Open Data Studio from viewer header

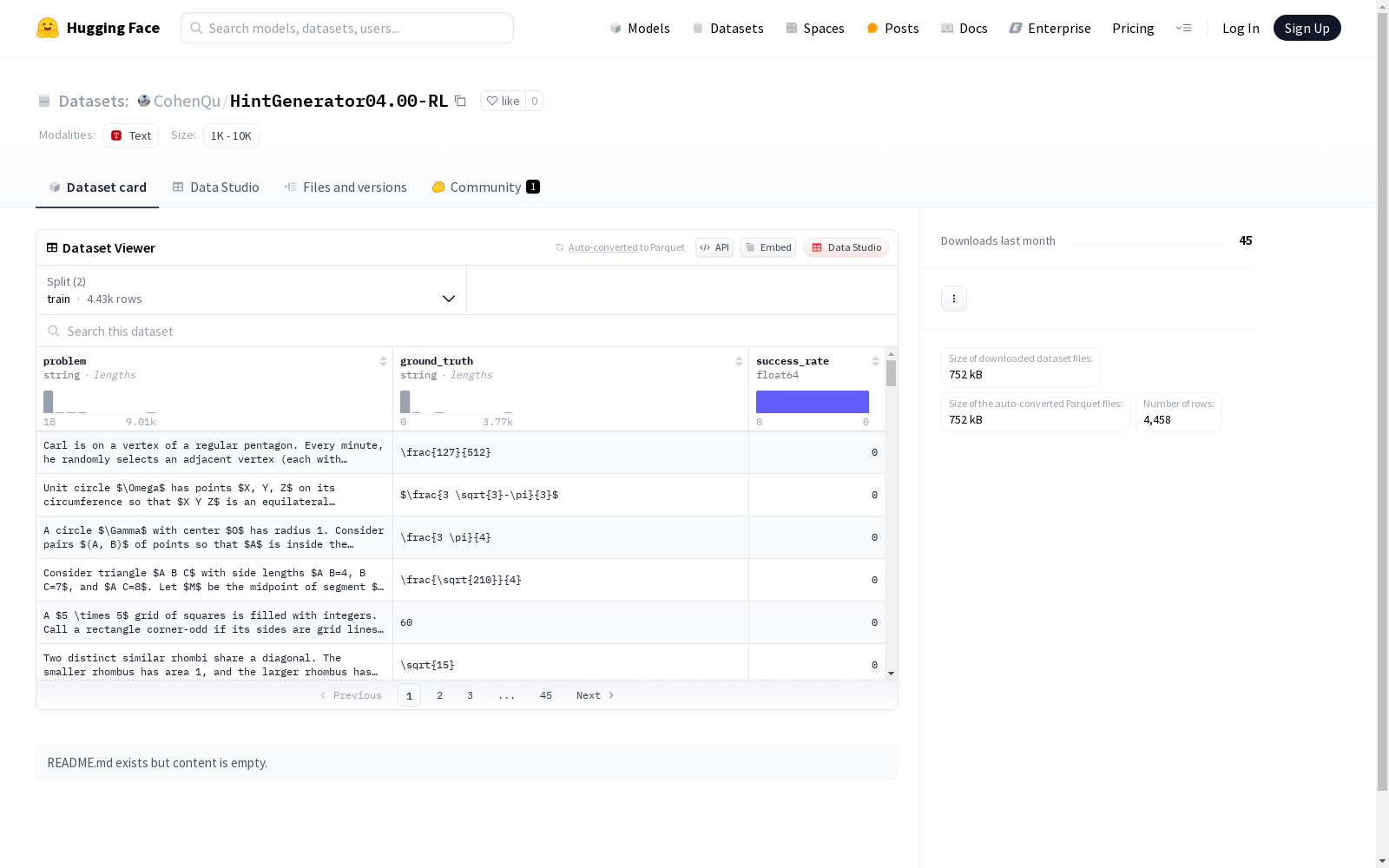tap(846, 247)
